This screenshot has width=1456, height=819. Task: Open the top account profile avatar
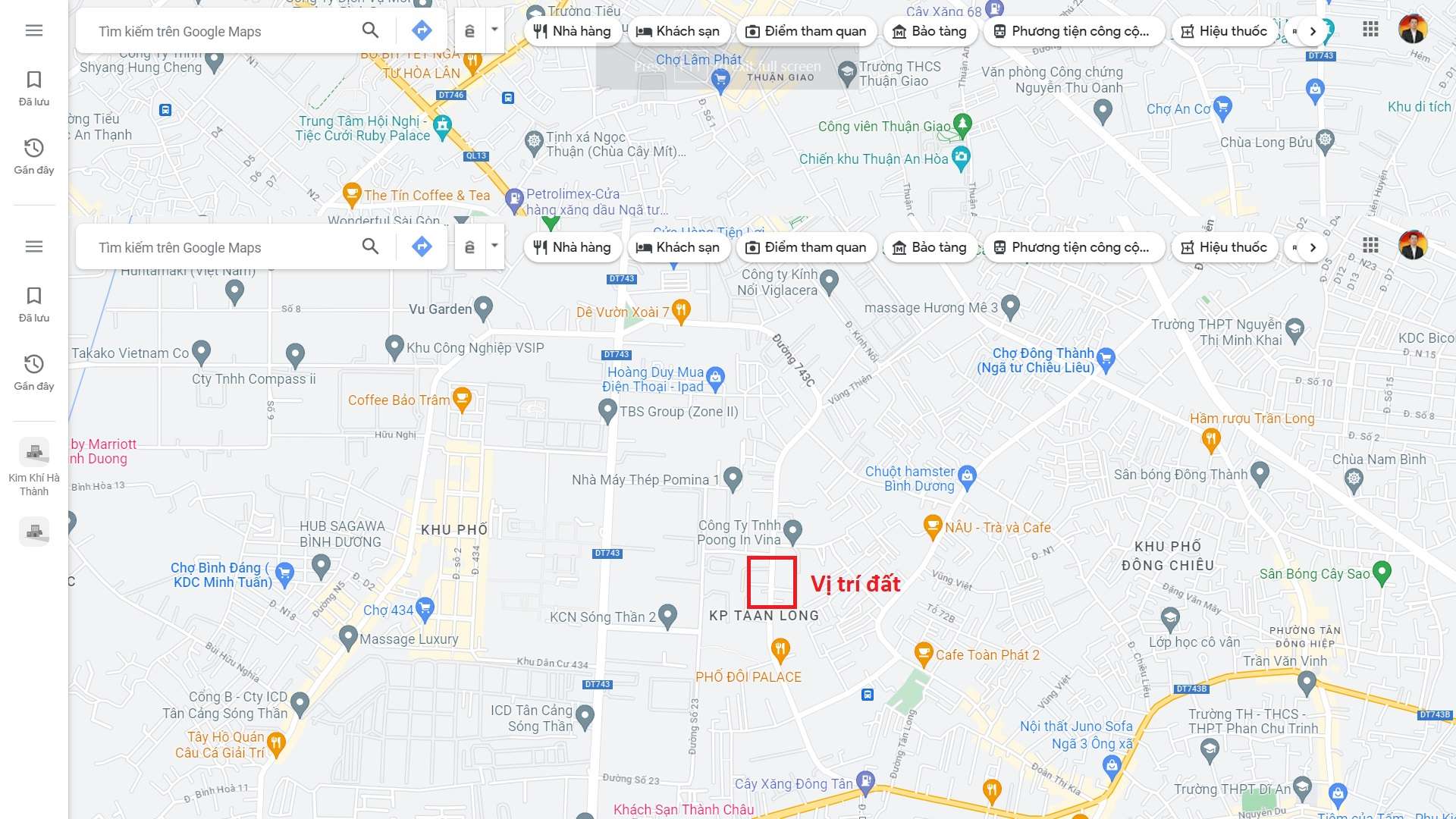(1413, 30)
